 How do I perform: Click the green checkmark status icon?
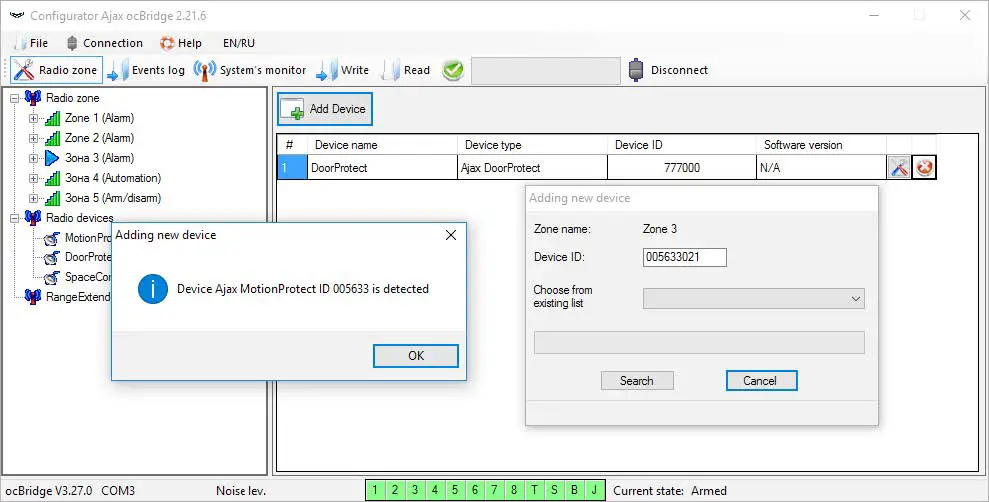[453, 70]
